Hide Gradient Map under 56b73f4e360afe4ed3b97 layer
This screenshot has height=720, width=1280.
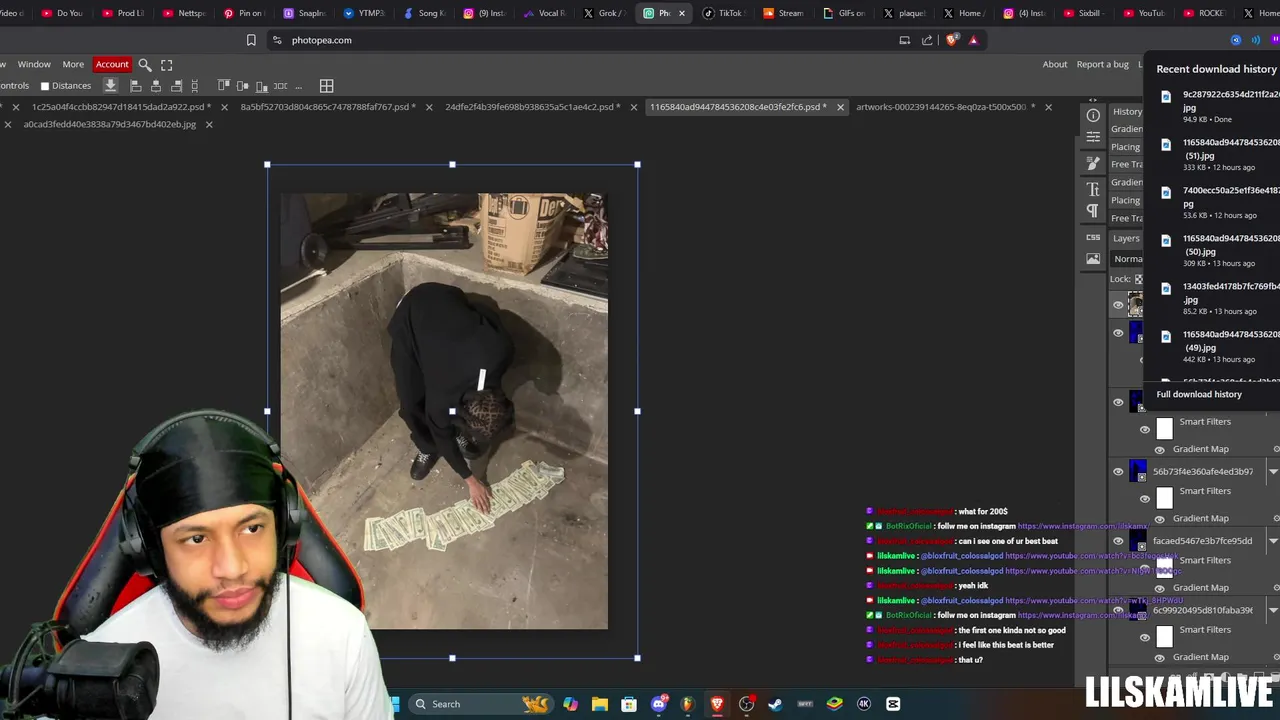click(x=1160, y=519)
